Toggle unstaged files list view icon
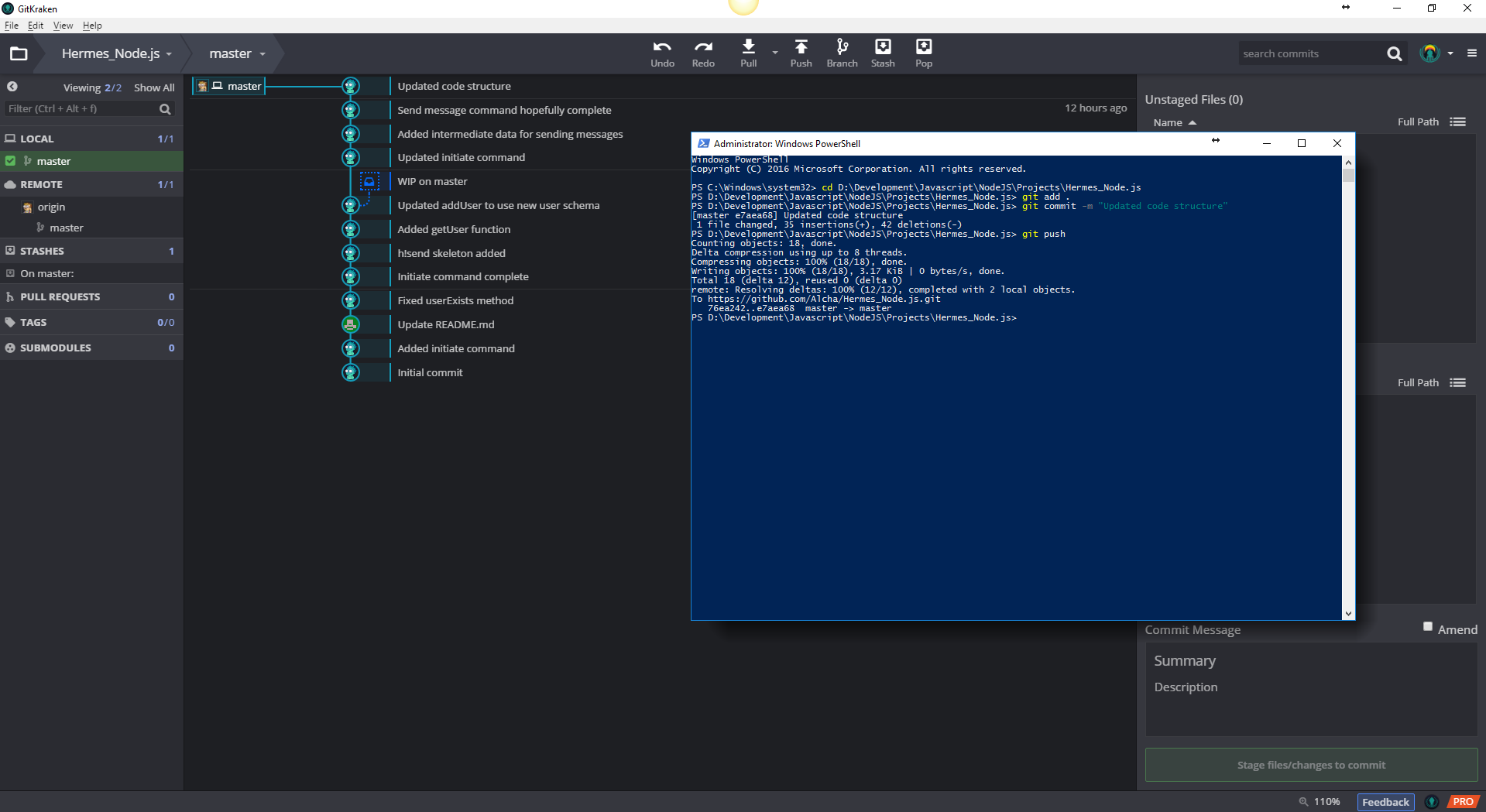1486x812 pixels. pyautogui.click(x=1458, y=122)
